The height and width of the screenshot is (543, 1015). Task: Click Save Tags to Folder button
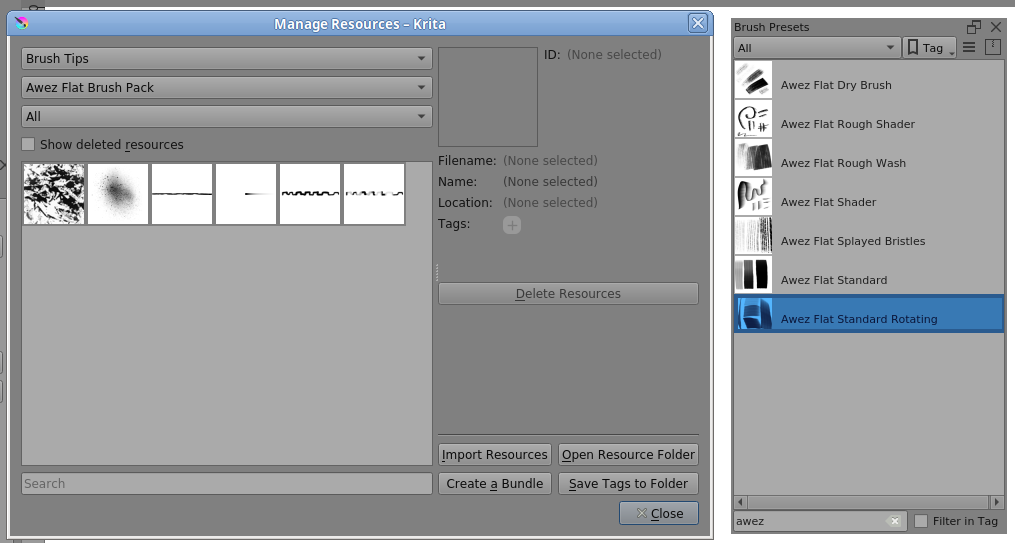coord(629,483)
